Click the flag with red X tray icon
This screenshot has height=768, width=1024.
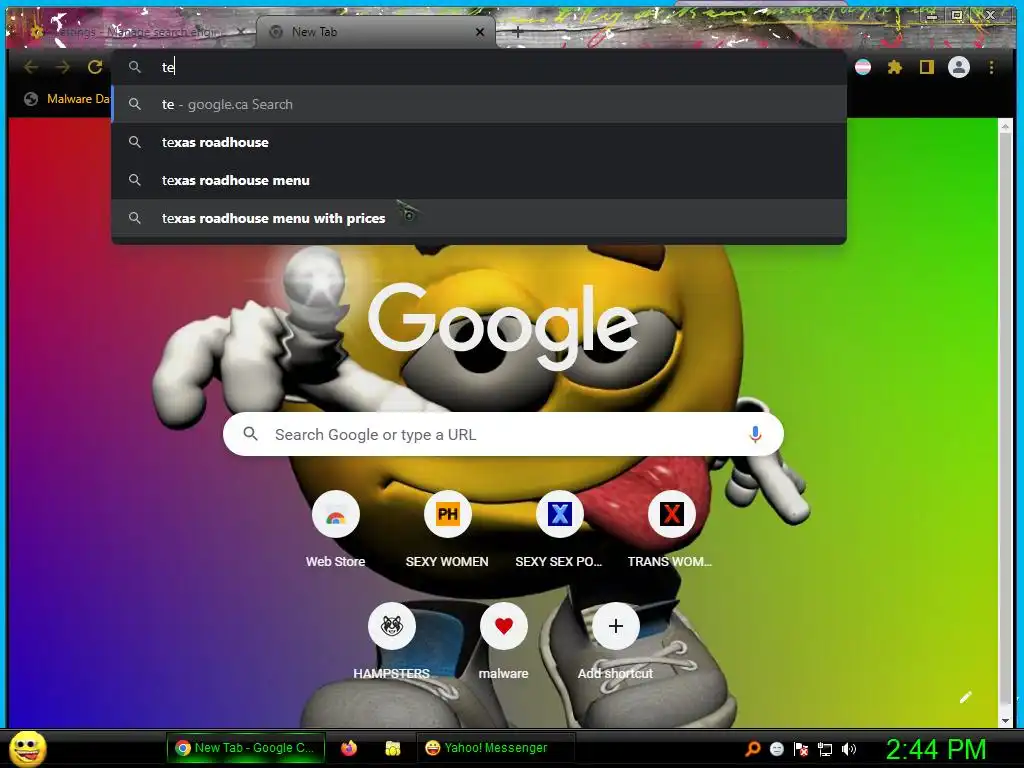(x=801, y=748)
